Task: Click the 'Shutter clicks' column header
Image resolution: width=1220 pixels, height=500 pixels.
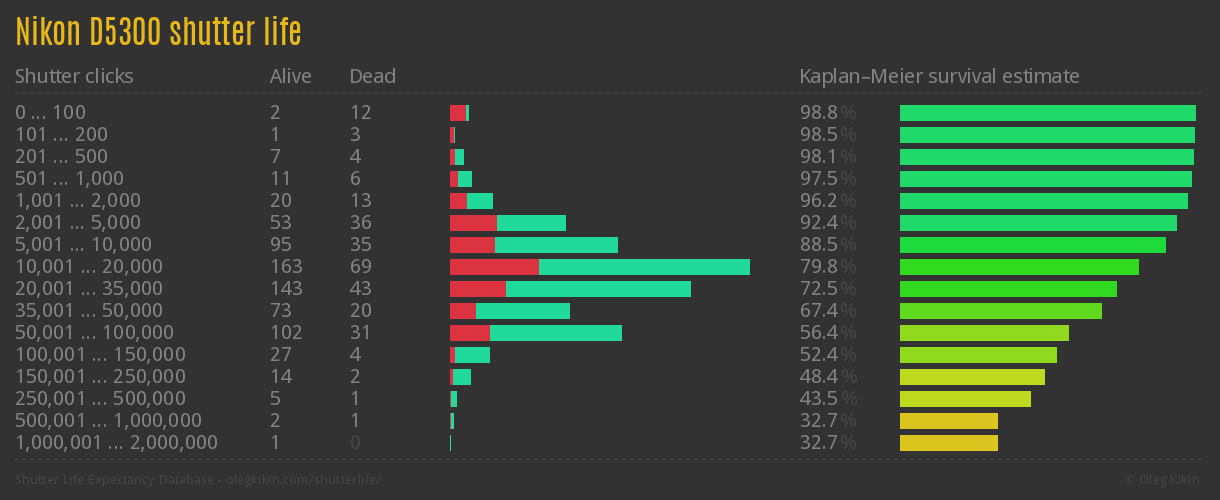Action: [74, 76]
